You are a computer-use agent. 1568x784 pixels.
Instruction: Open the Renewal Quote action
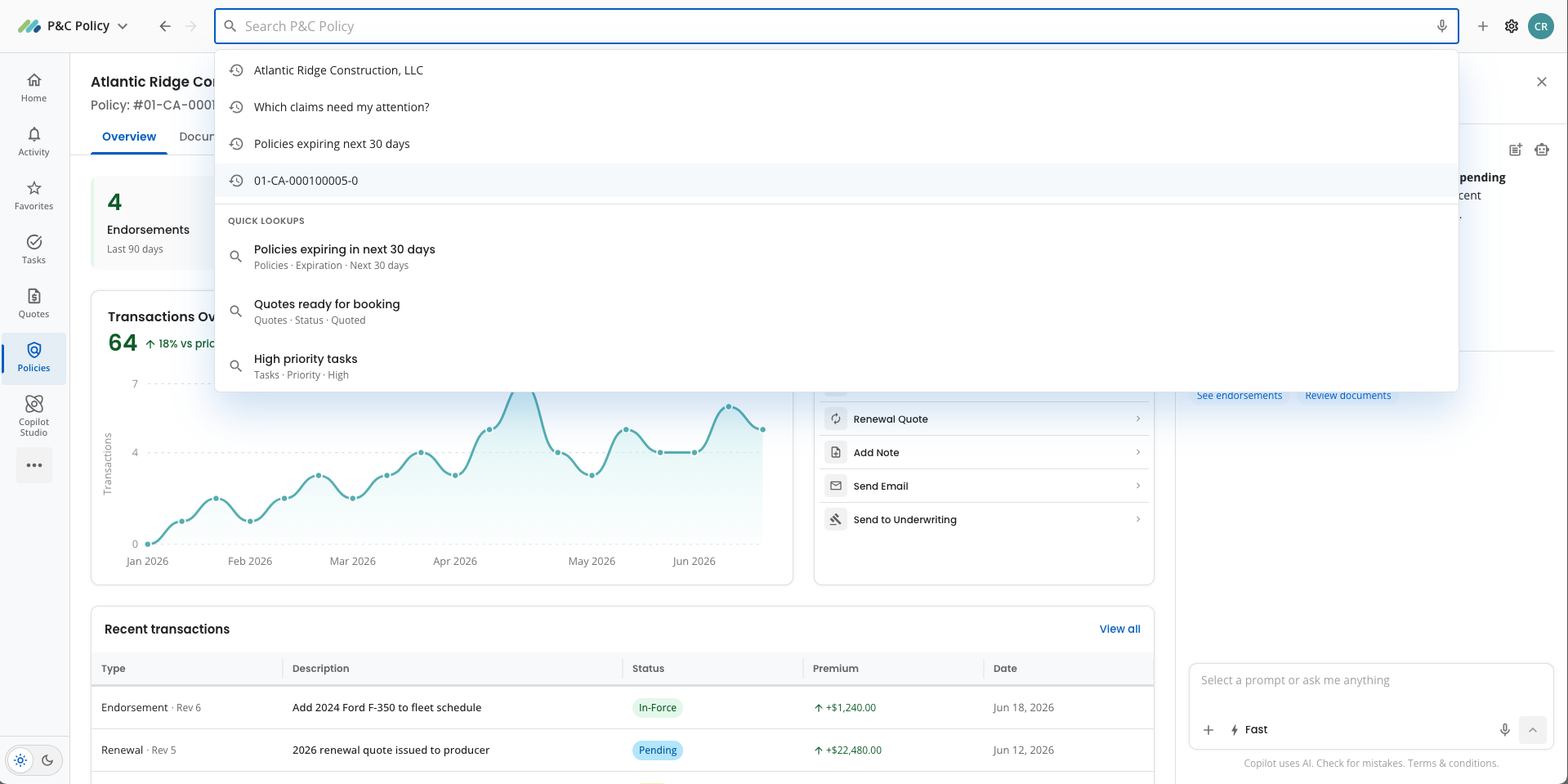tap(984, 419)
